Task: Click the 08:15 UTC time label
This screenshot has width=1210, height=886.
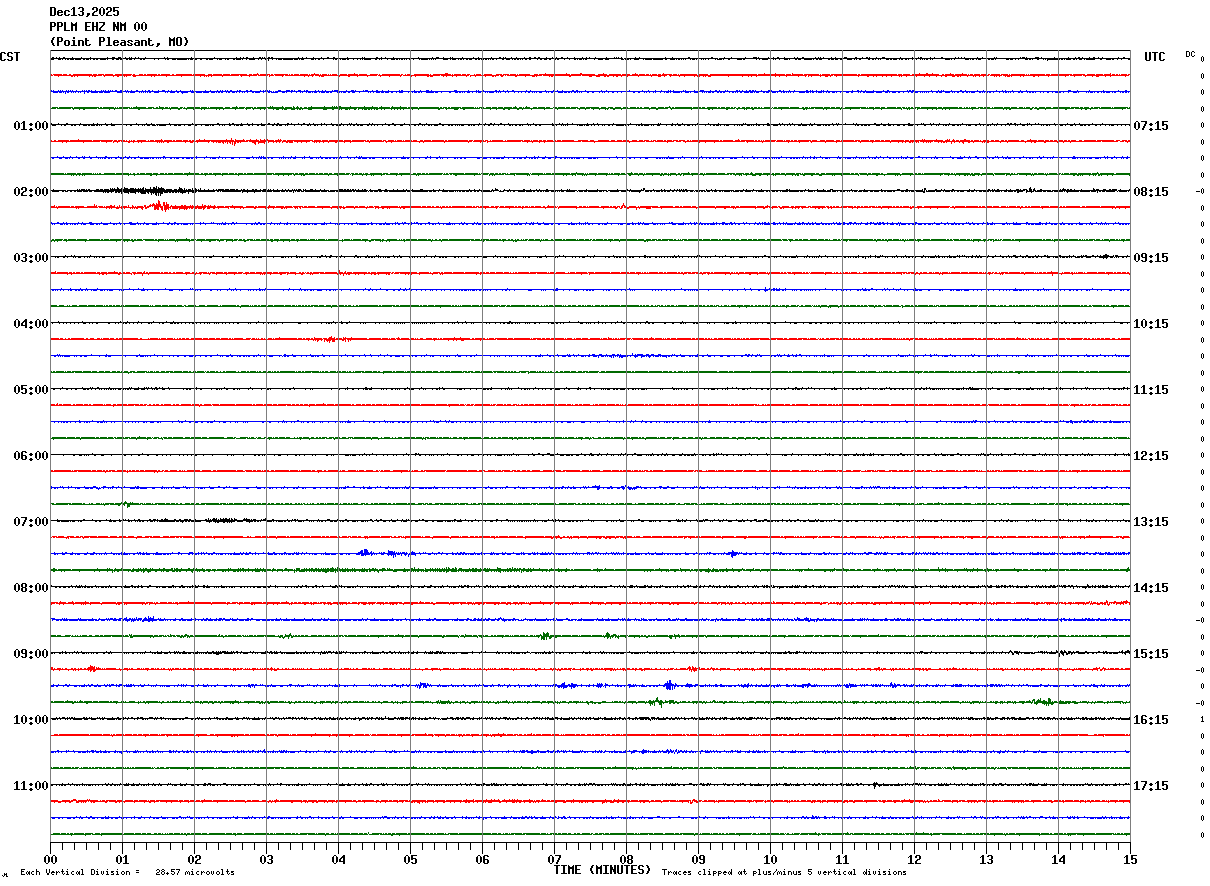Action: point(1151,192)
